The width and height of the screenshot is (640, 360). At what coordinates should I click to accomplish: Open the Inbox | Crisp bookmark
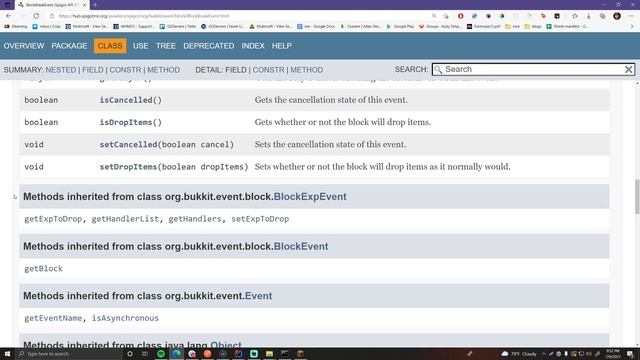pyautogui.click(x=47, y=26)
